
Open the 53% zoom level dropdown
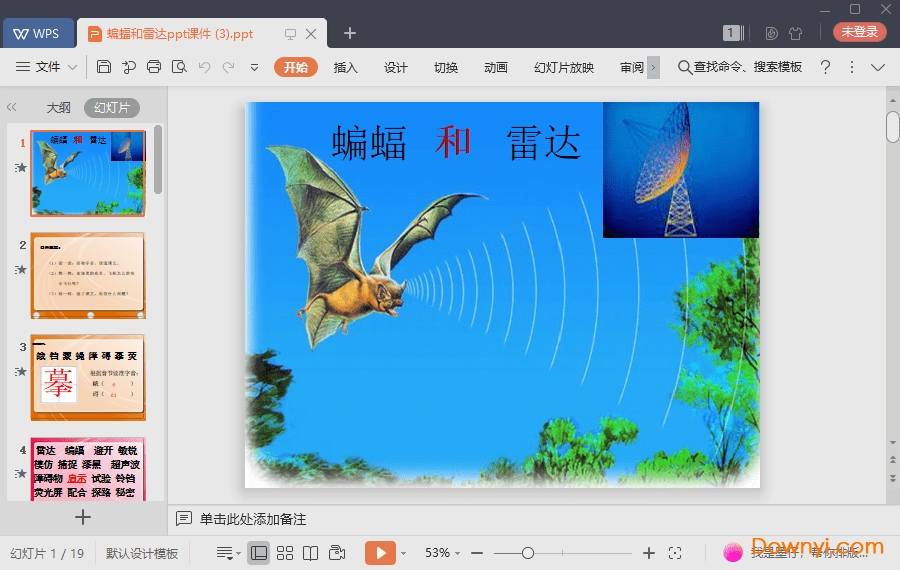[442, 553]
